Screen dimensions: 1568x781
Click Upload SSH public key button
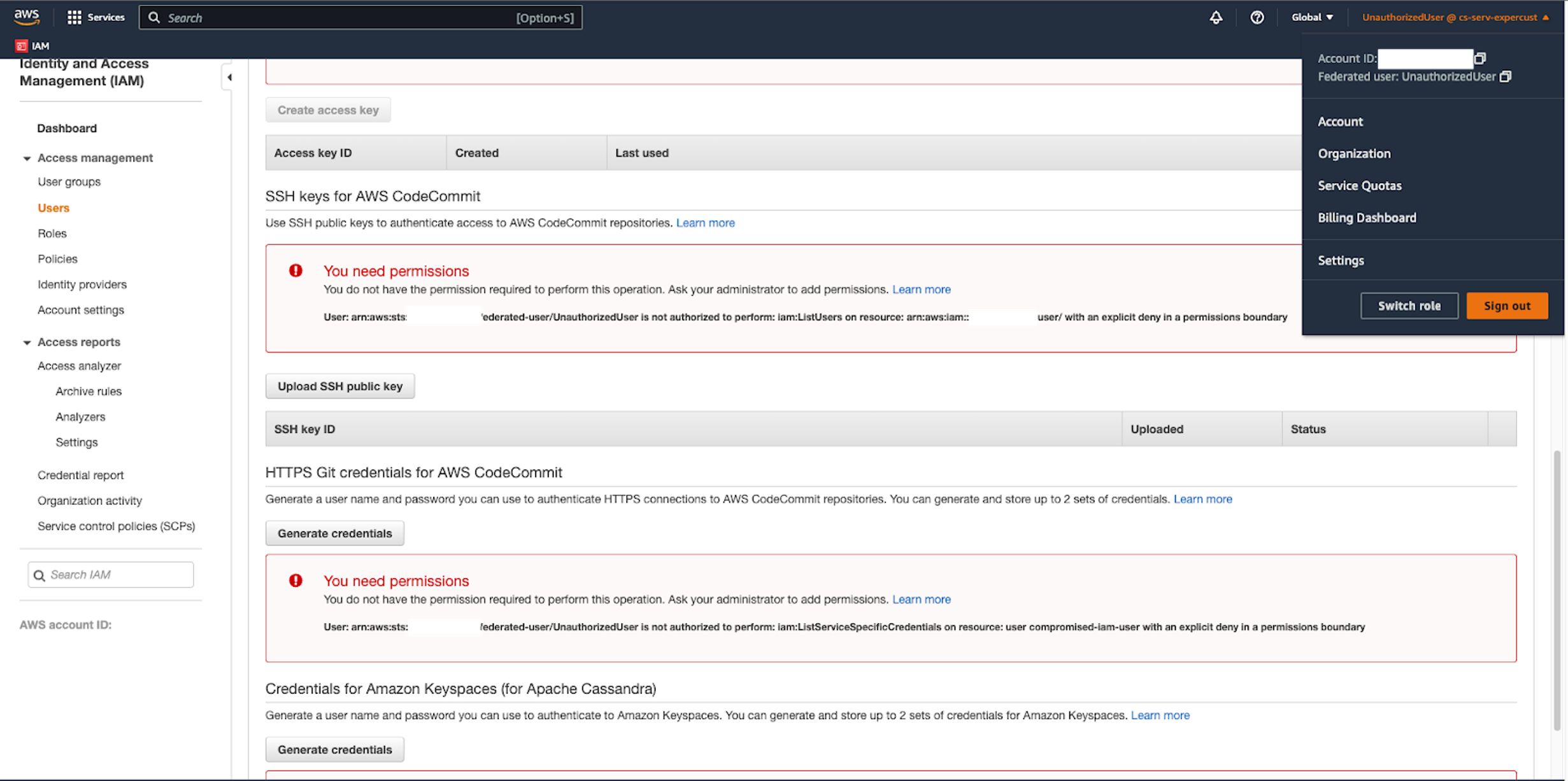pos(339,386)
